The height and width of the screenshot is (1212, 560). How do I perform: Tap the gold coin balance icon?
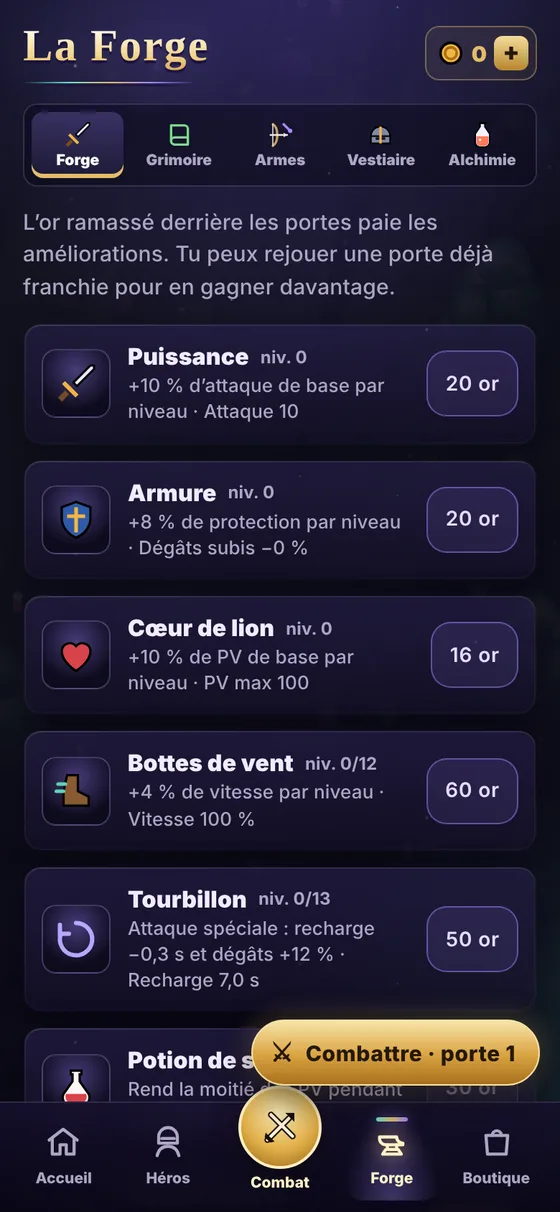[x=451, y=53]
